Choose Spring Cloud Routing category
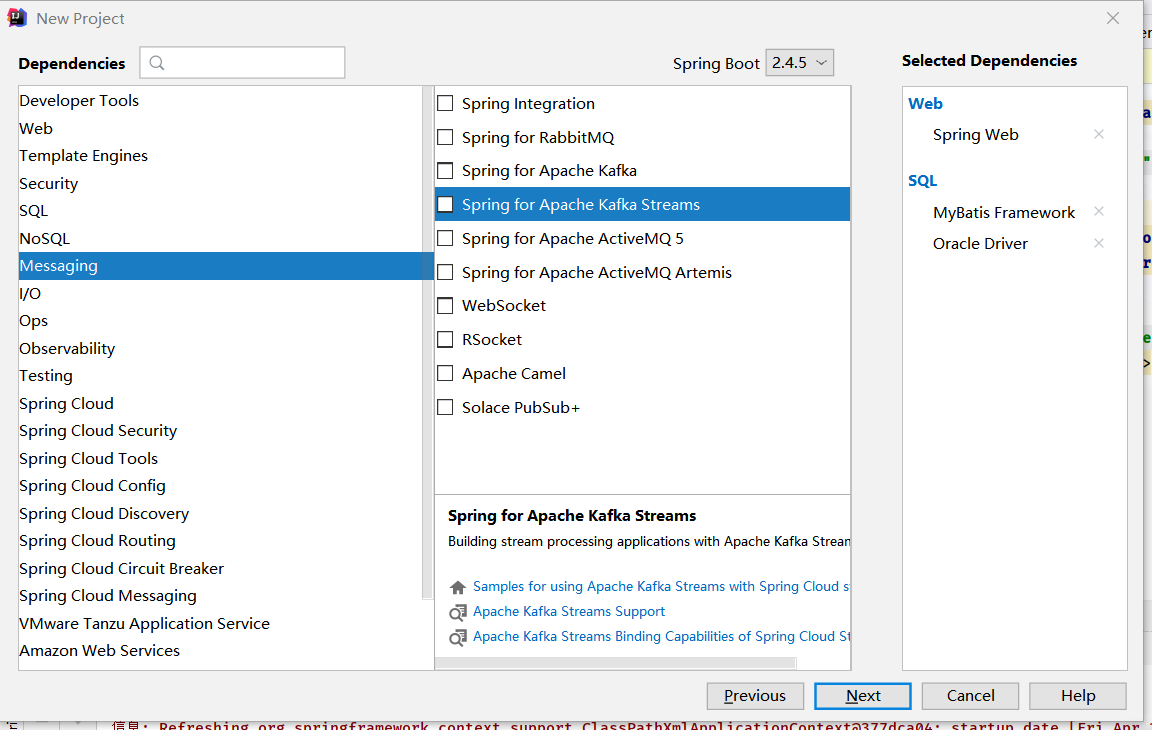This screenshot has height=730, width=1152. point(220,541)
